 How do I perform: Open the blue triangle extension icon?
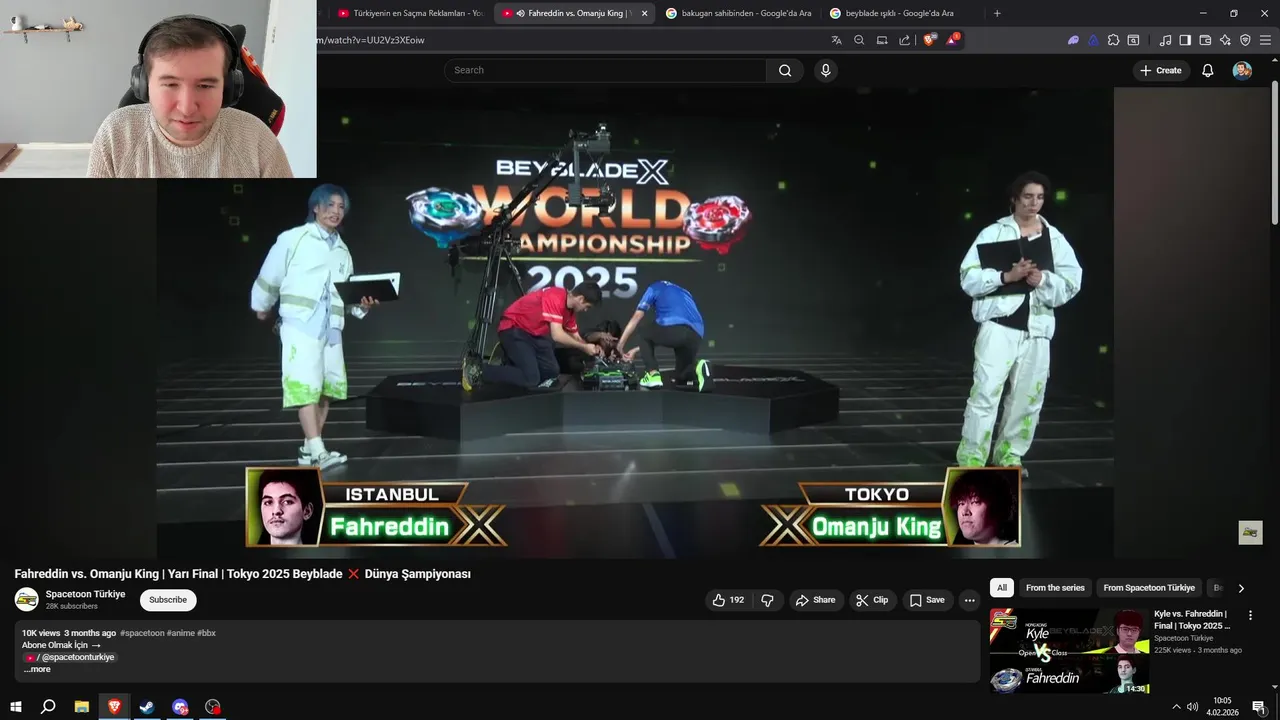1093,40
